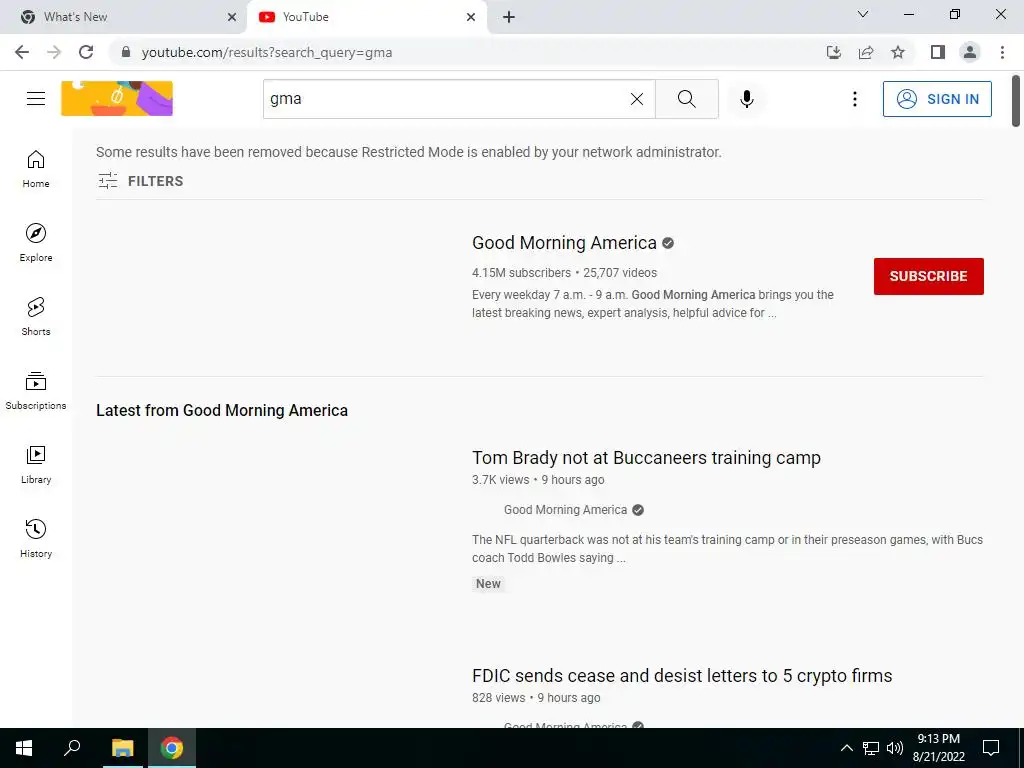
Task: Reload the YouTube page
Action: tap(86, 52)
